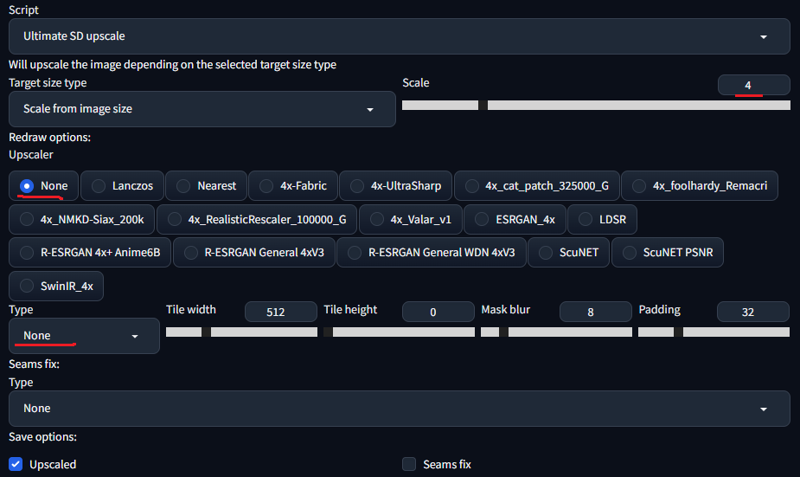The width and height of the screenshot is (800, 477).
Task: Pick R-ESRGAN 4x+ Anime6B upscaler
Action: 90,253
